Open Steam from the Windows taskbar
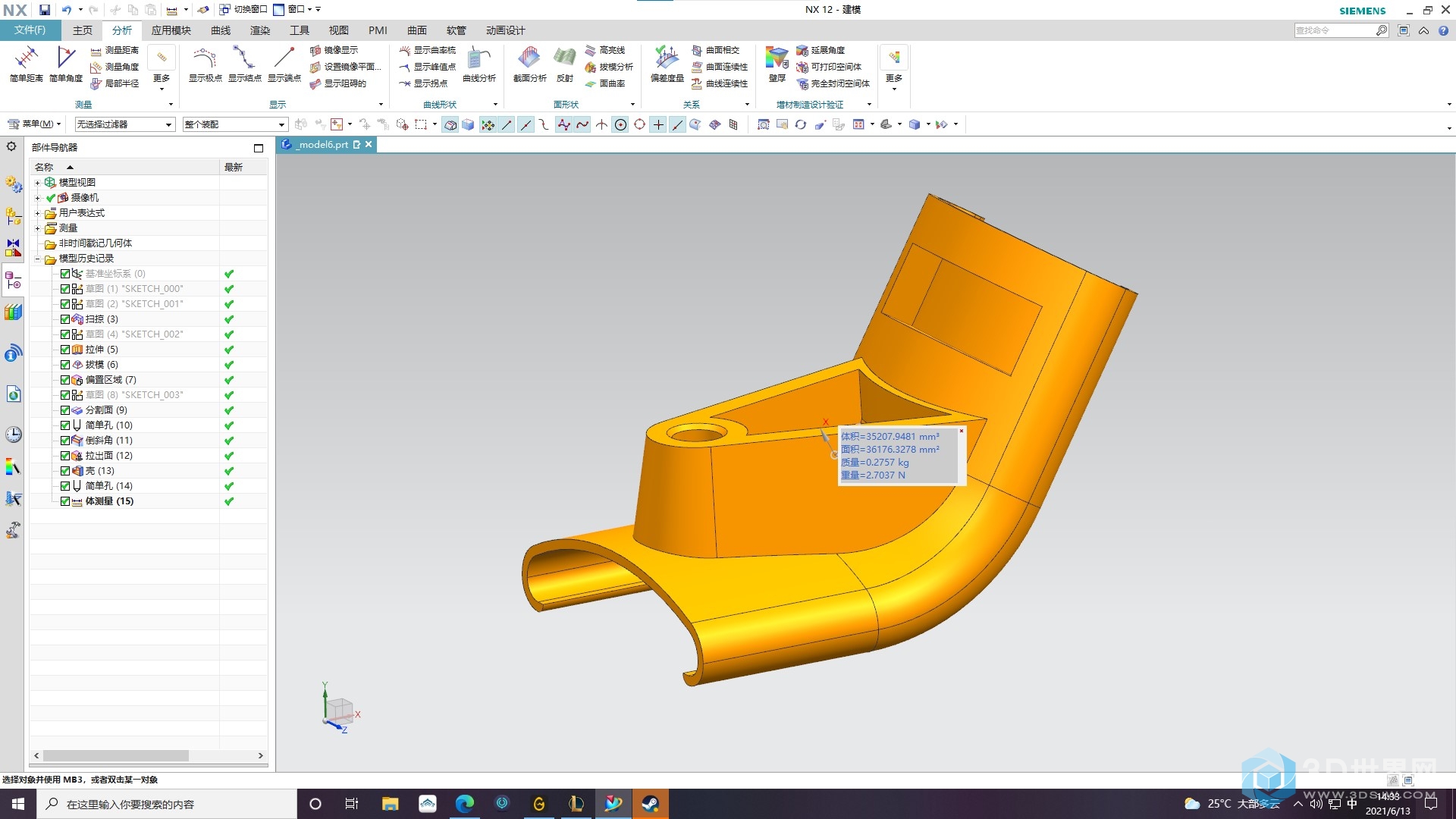The width and height of the screenshot is (1456, 819). (x=650, y=804)
